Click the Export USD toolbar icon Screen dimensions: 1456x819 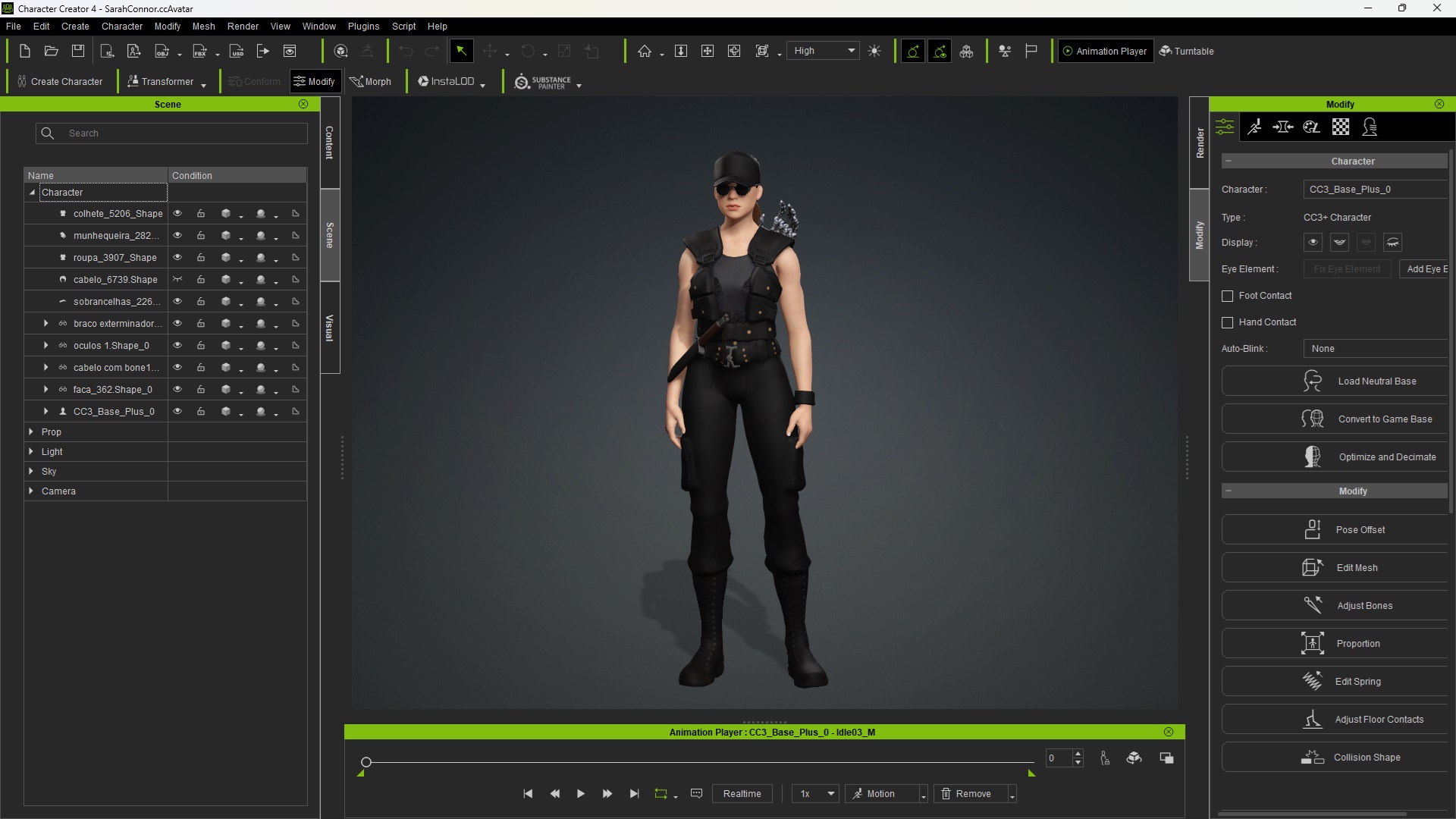pos(237,51)
